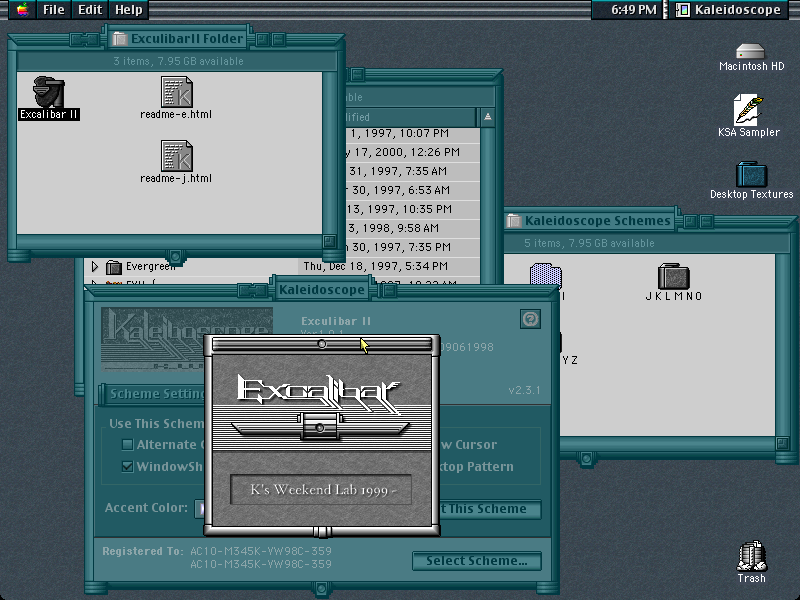Click the list window's vertical scrollbar

tap(488, 206)
